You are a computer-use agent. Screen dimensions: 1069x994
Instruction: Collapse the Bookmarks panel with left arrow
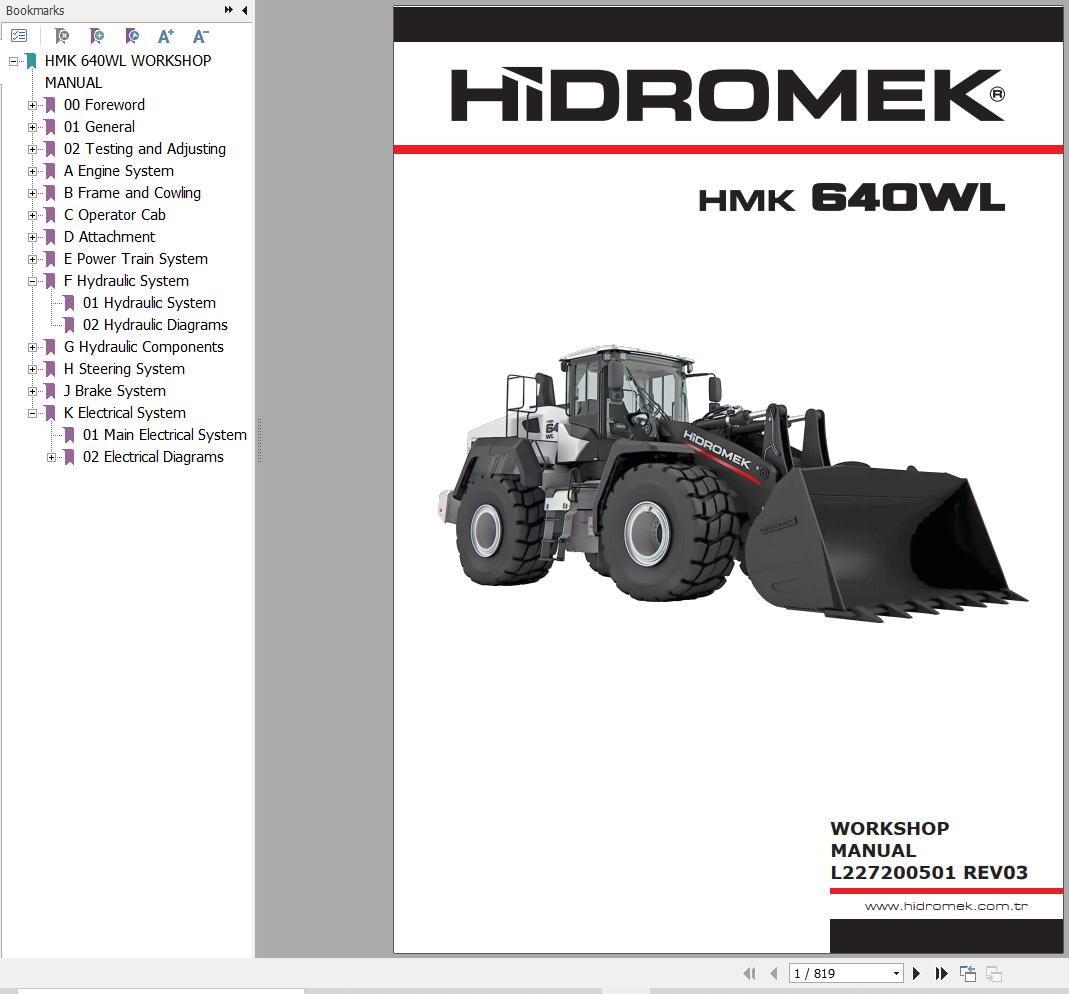click(x=245, y=10)
